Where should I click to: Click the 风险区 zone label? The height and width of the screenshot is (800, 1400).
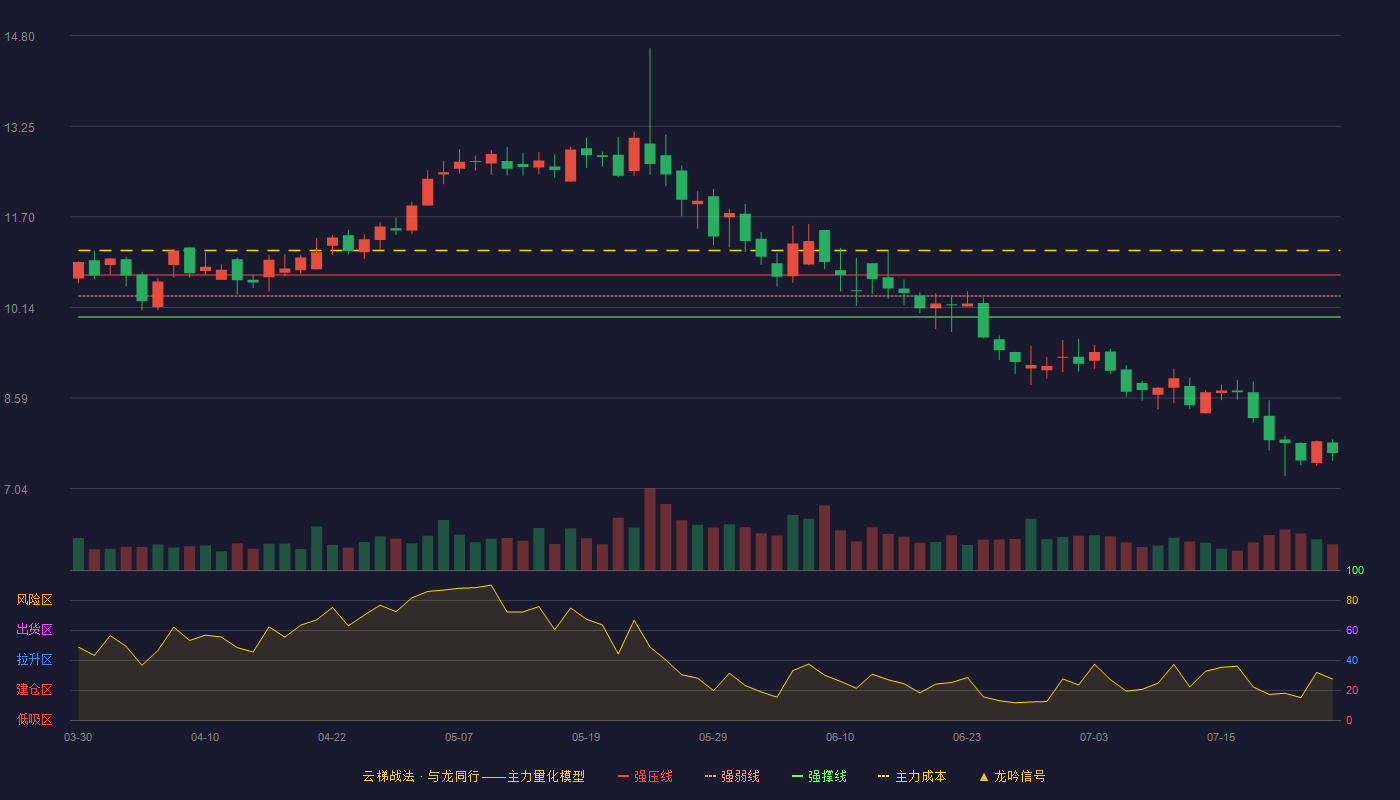point(34,600)
